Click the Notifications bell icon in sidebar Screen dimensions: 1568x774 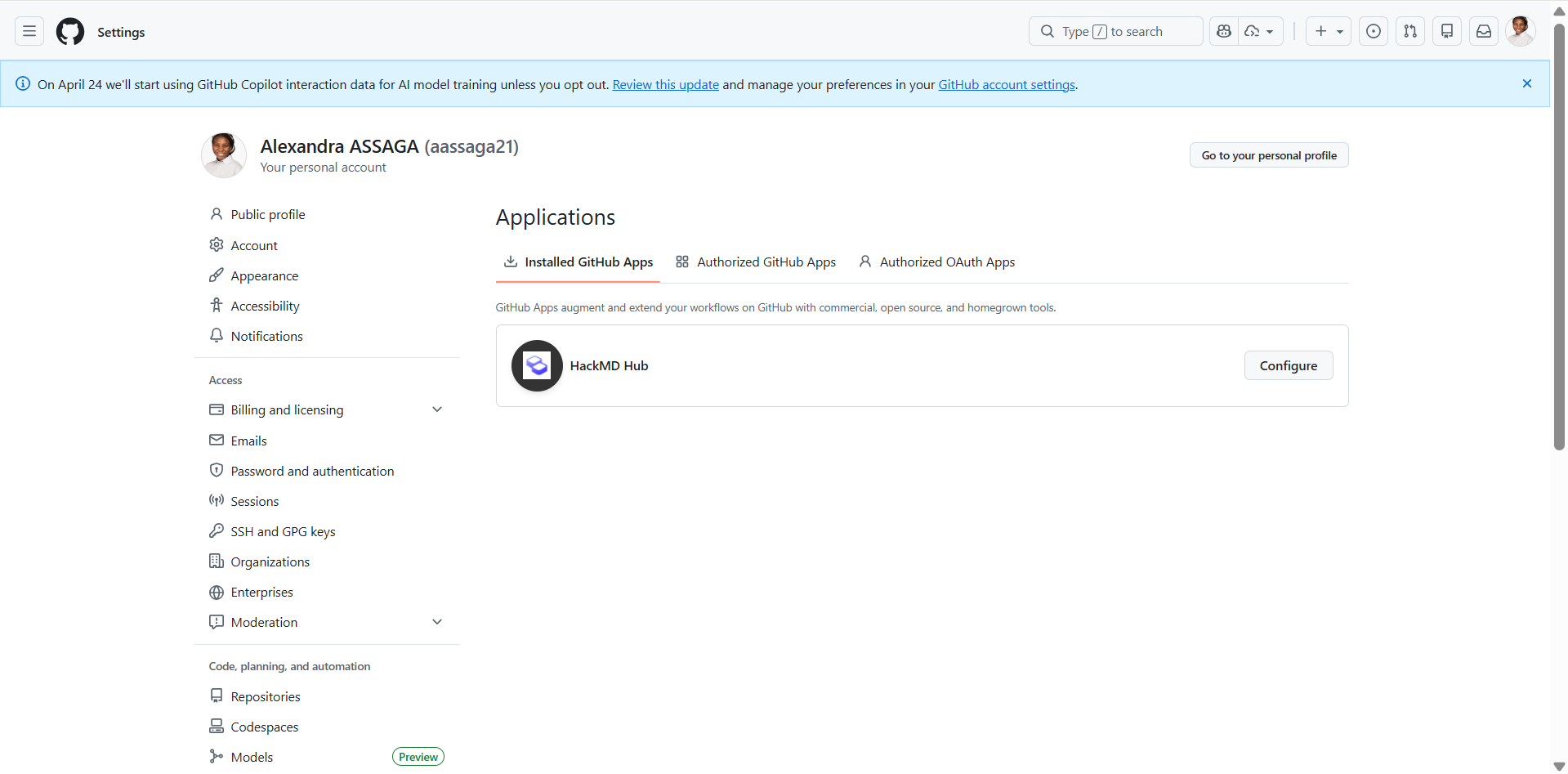pos(217,335)
